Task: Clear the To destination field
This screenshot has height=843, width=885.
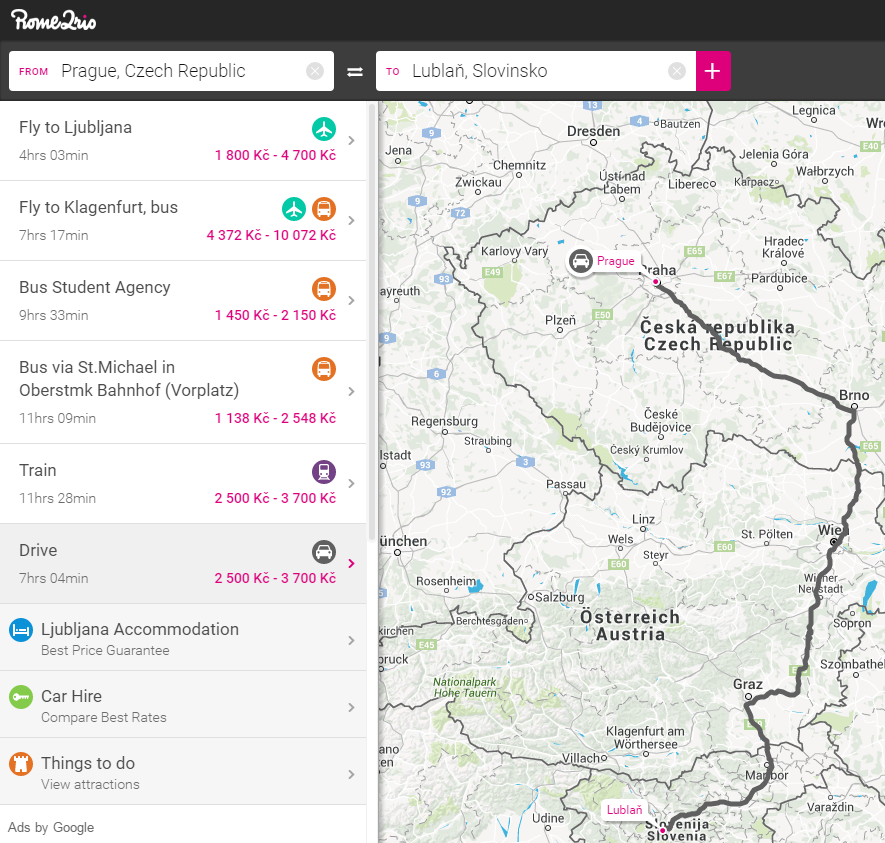Action: (677, 71)
